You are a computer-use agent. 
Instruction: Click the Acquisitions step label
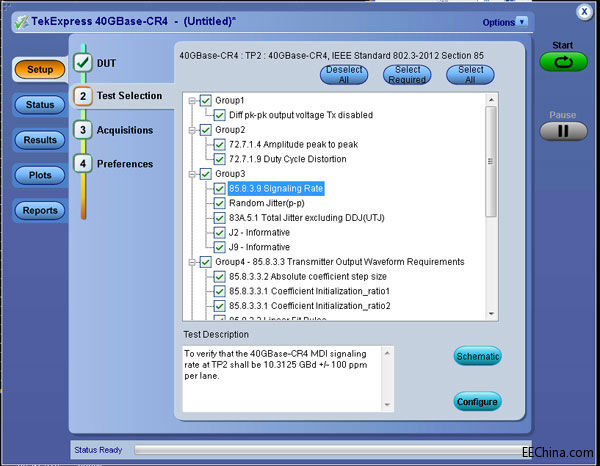[125, 130]
